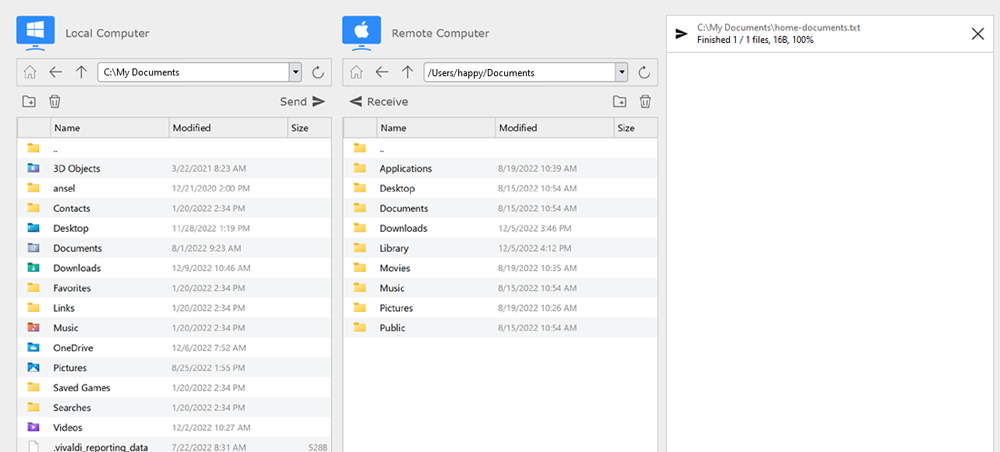Viewport: 1000px width, 452px height.
Task: Go to home folder on local computer
Action: pyautogui.click(x=30, y=72)
